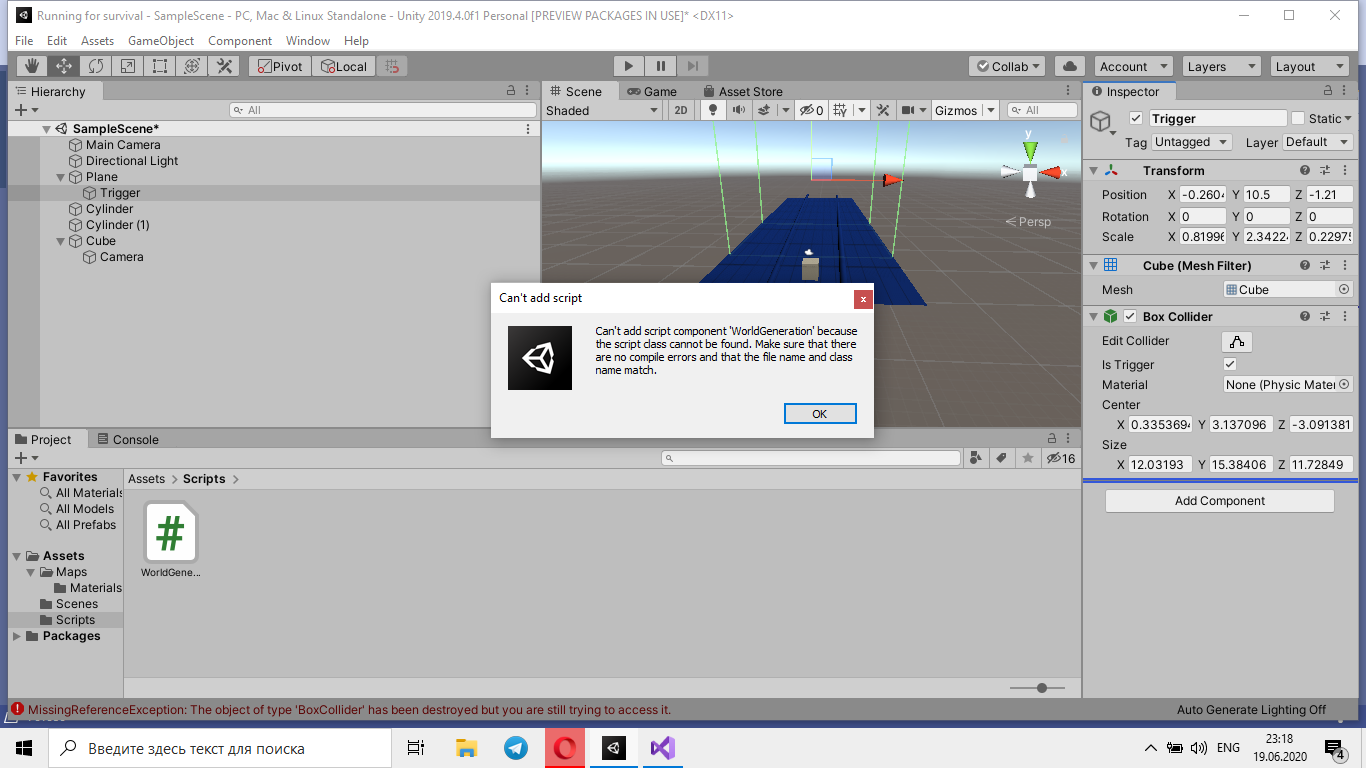Image resolution: width=1366 pixels, height=768 pixels.
Task: Open Opera browser from taskbar
Action: pos(565,748)
